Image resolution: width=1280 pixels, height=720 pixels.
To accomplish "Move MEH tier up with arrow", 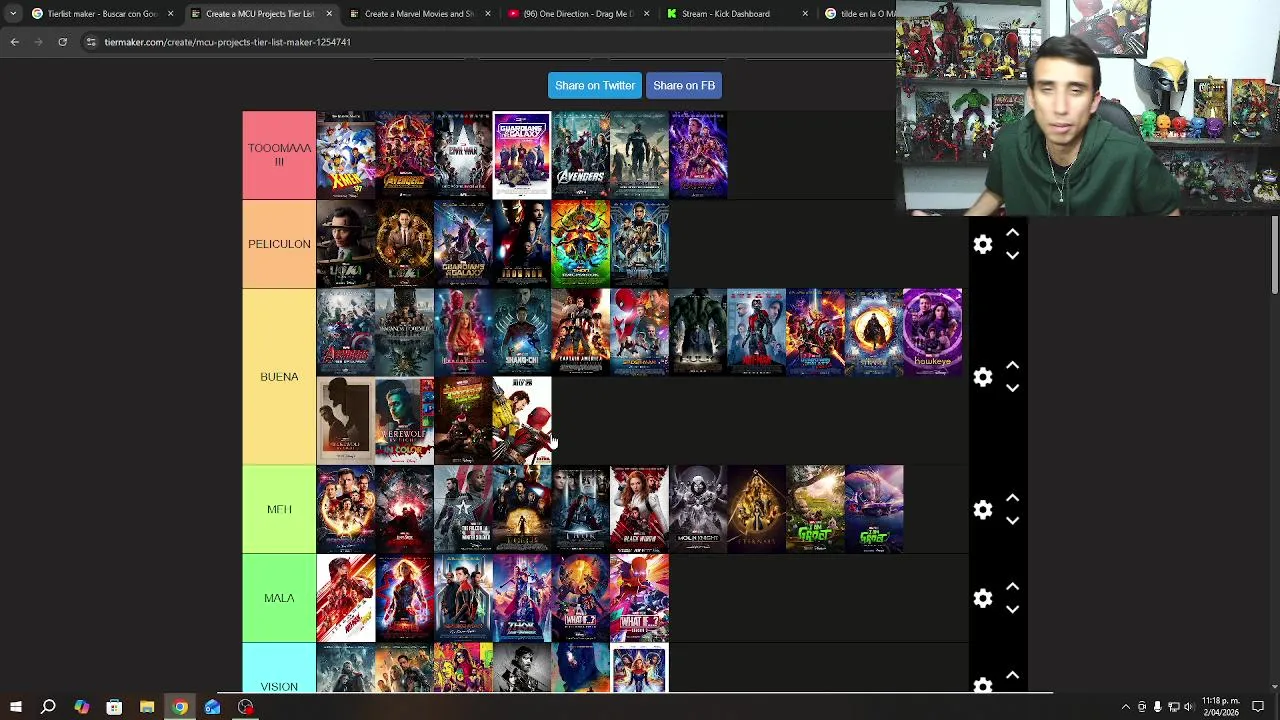I will [1012, 498].
